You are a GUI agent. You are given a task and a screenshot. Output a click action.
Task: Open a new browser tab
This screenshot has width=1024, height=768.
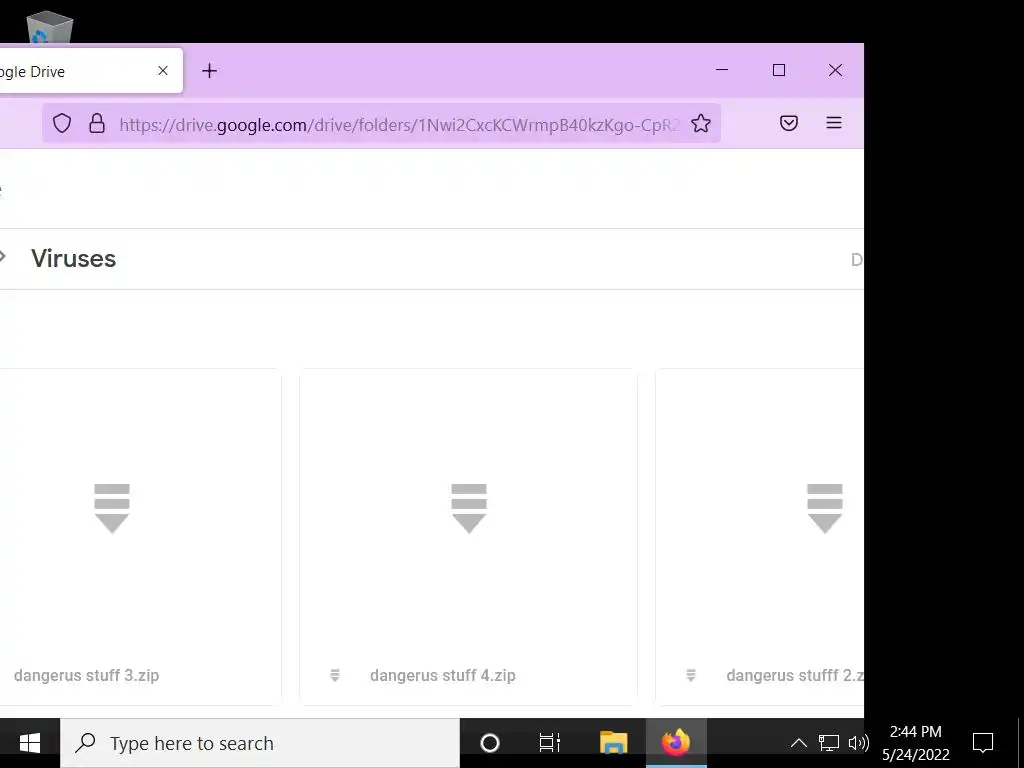[209, 71]
